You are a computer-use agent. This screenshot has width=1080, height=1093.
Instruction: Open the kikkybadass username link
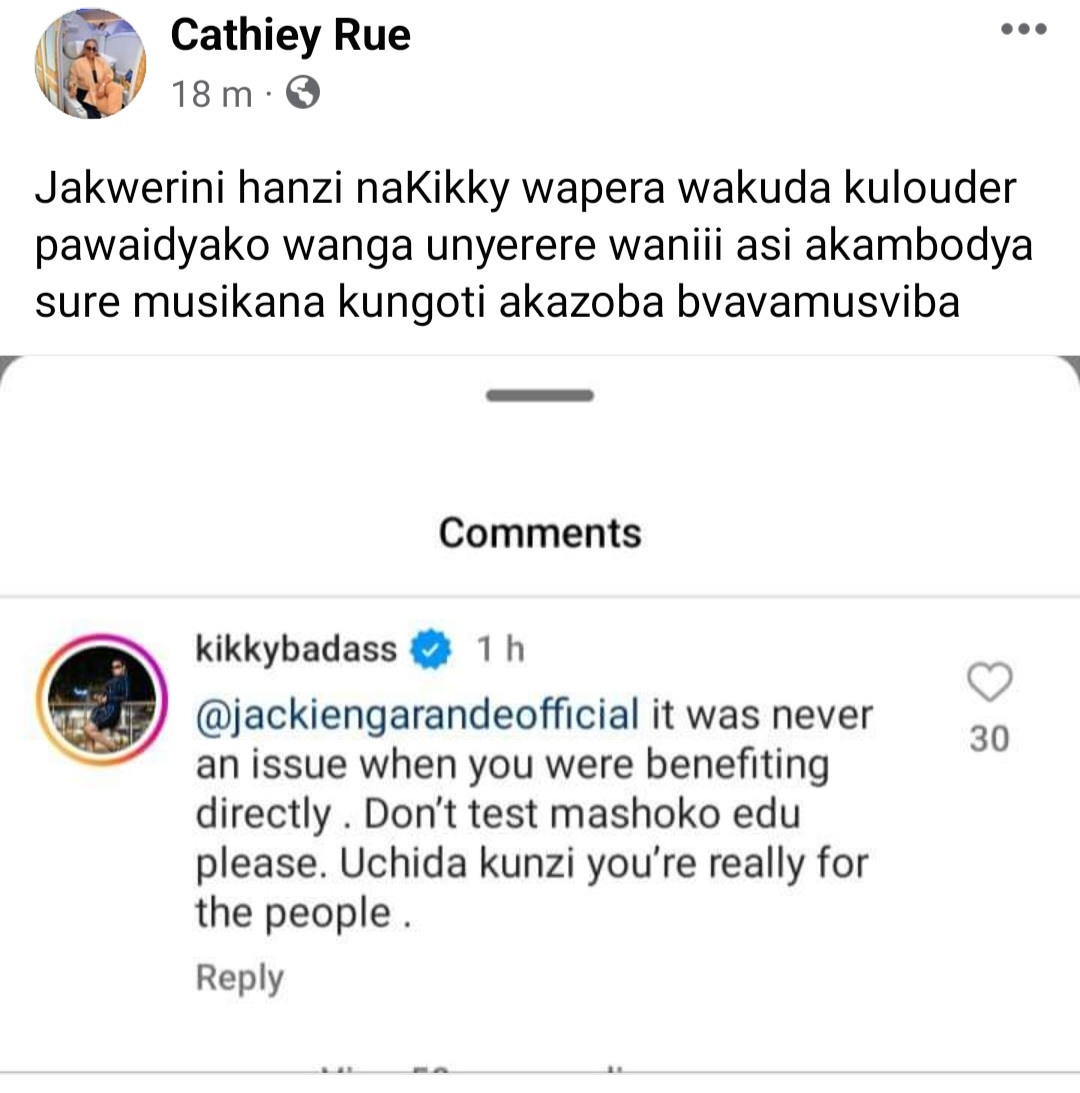point(296,649)
